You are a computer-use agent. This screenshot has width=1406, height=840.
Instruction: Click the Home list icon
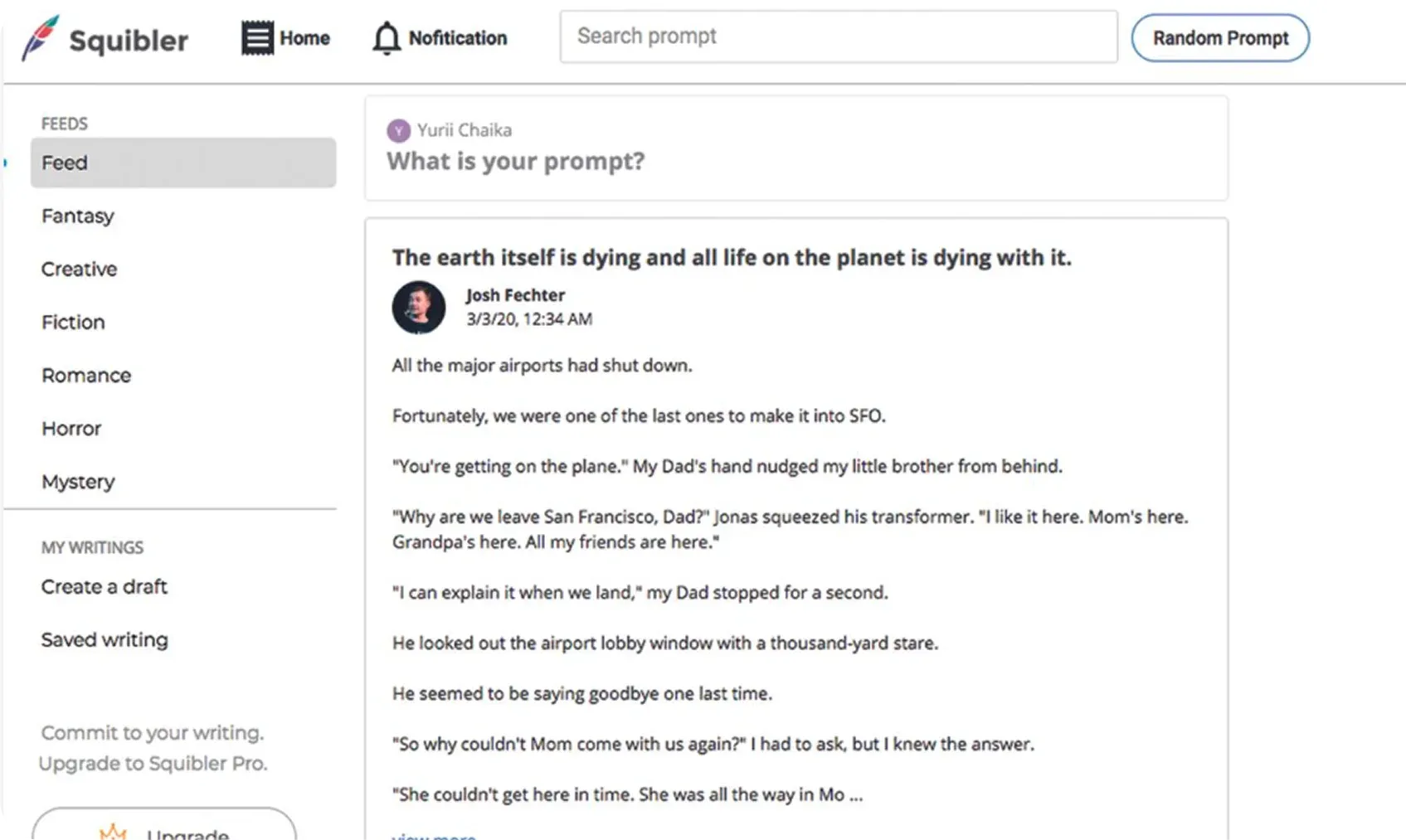tap(257, 38)
